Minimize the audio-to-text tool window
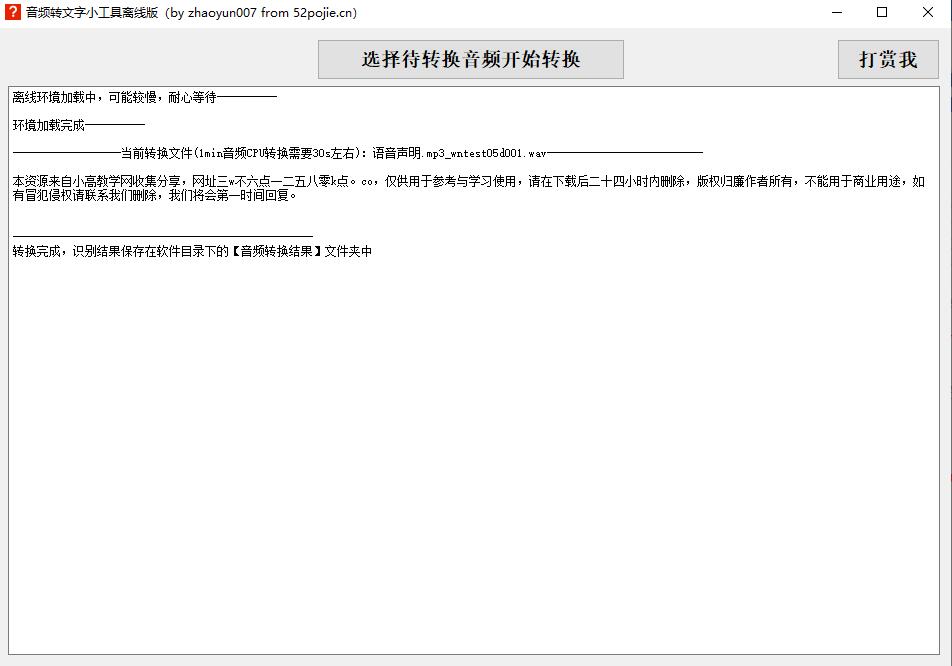 click(x=836, y=13)
